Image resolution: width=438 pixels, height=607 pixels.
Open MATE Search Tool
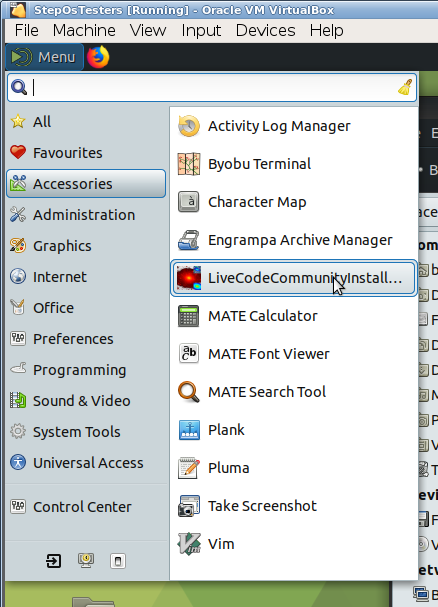294,392
